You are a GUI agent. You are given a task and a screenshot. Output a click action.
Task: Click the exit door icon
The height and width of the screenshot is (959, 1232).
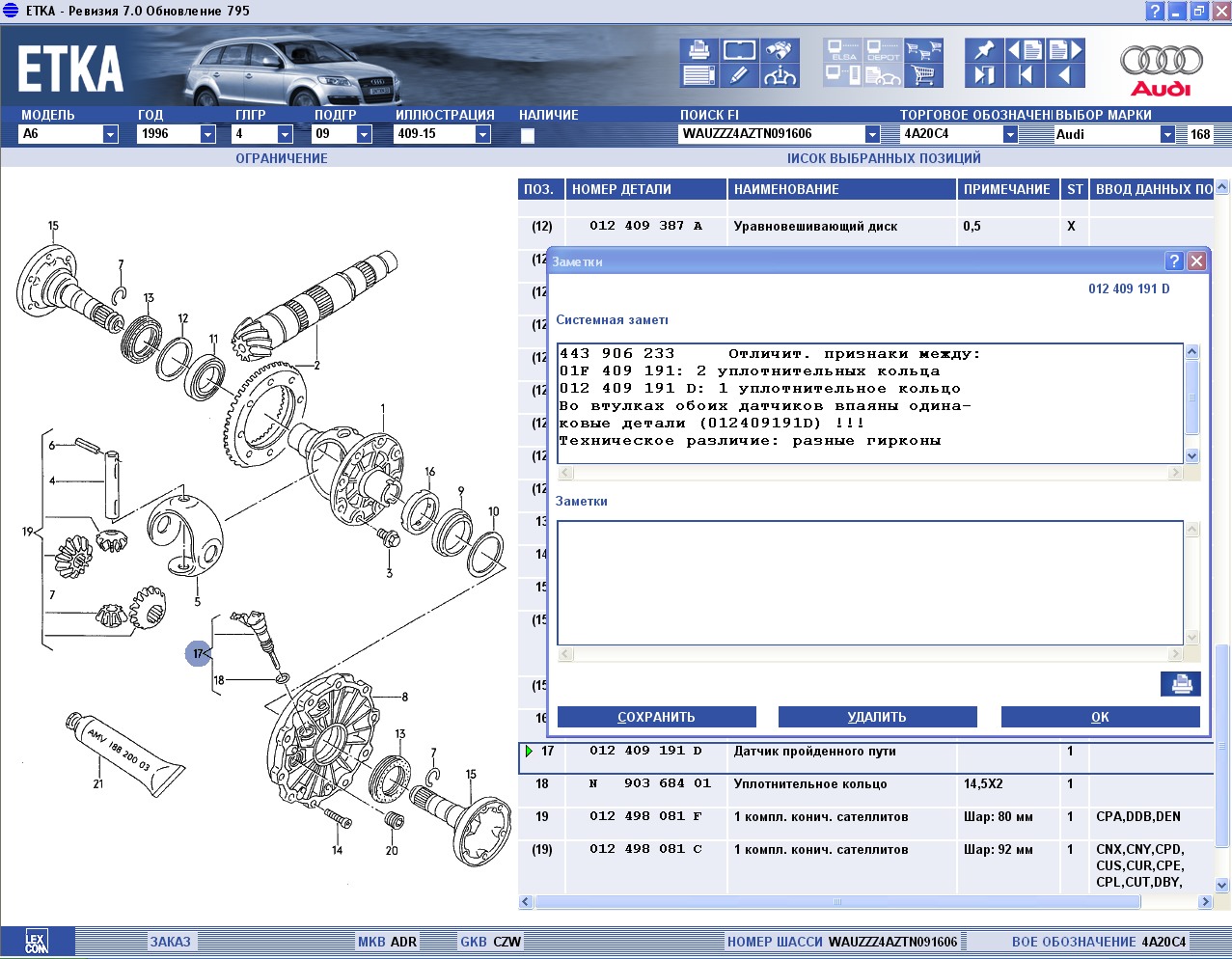tap(984, 75)
